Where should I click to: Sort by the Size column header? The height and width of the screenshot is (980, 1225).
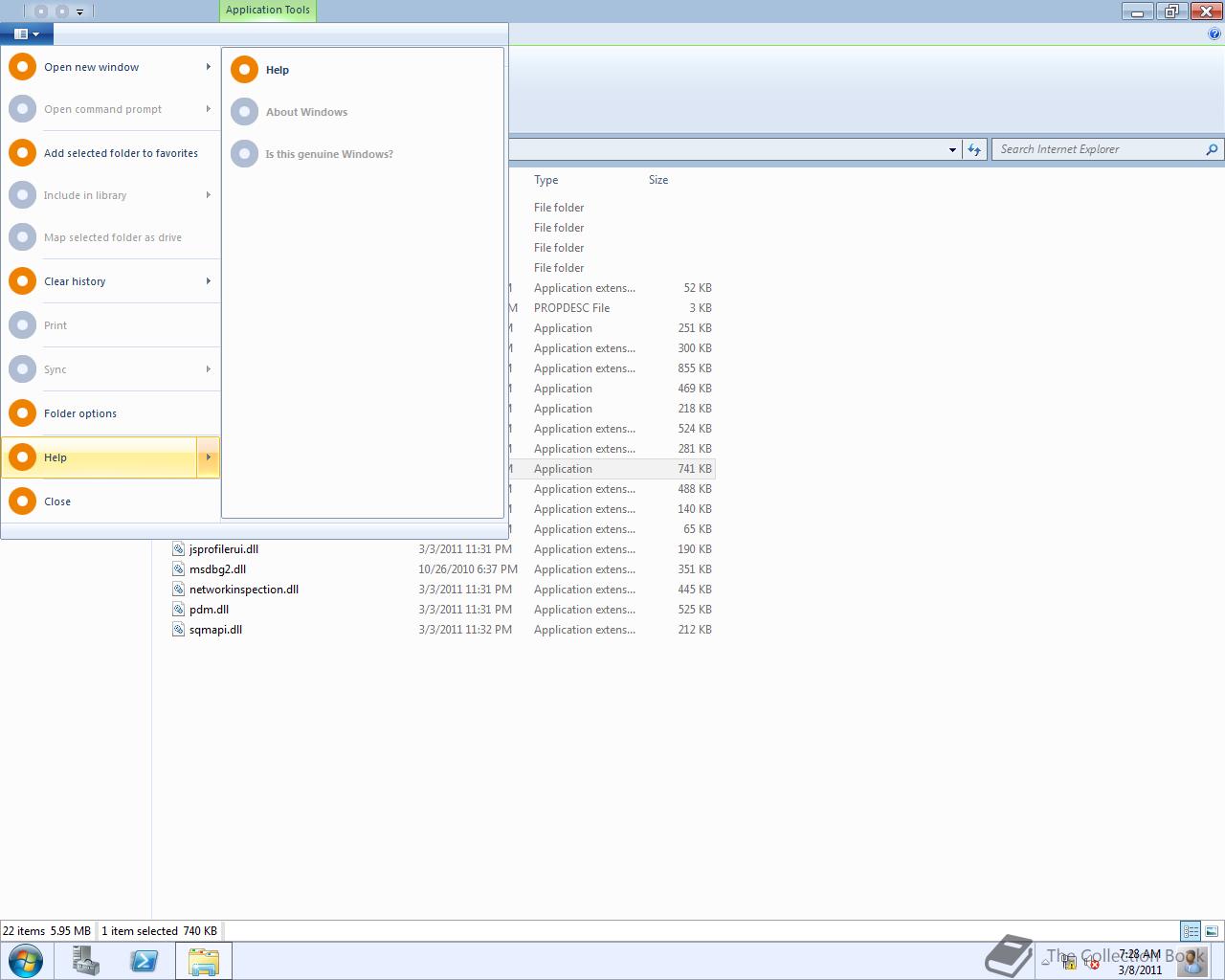[x=658, y=180]
